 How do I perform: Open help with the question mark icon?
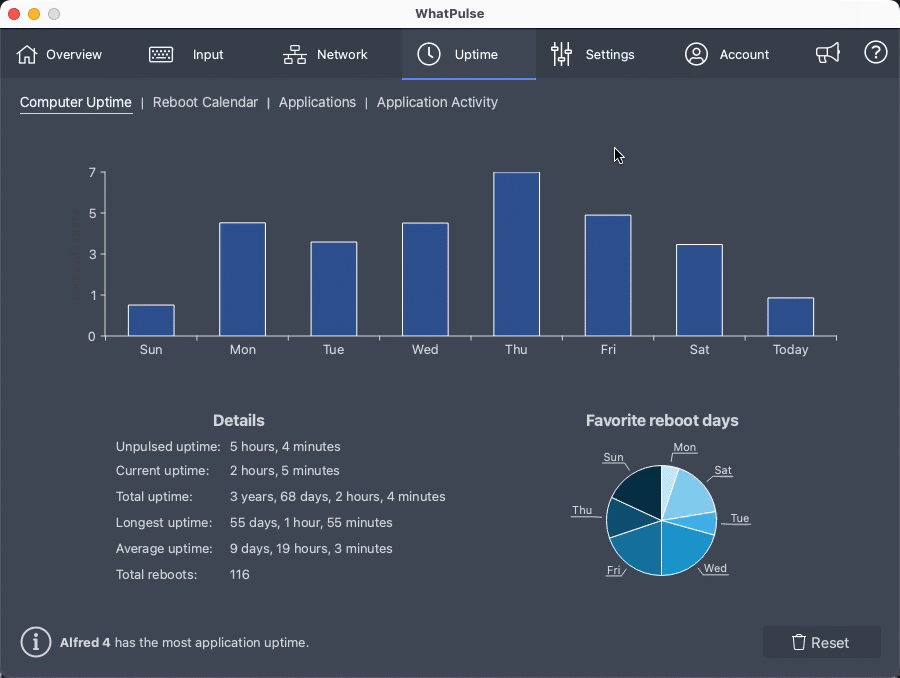[876, 53]
